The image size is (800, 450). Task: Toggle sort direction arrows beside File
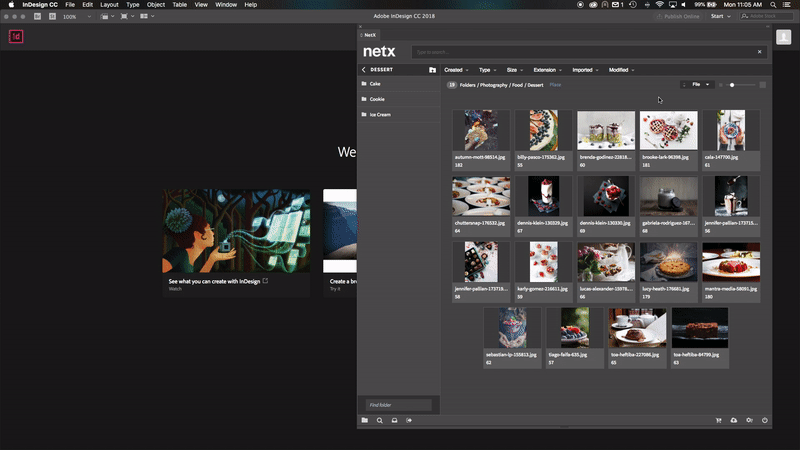pyautogui.click(x=684, y=85)
